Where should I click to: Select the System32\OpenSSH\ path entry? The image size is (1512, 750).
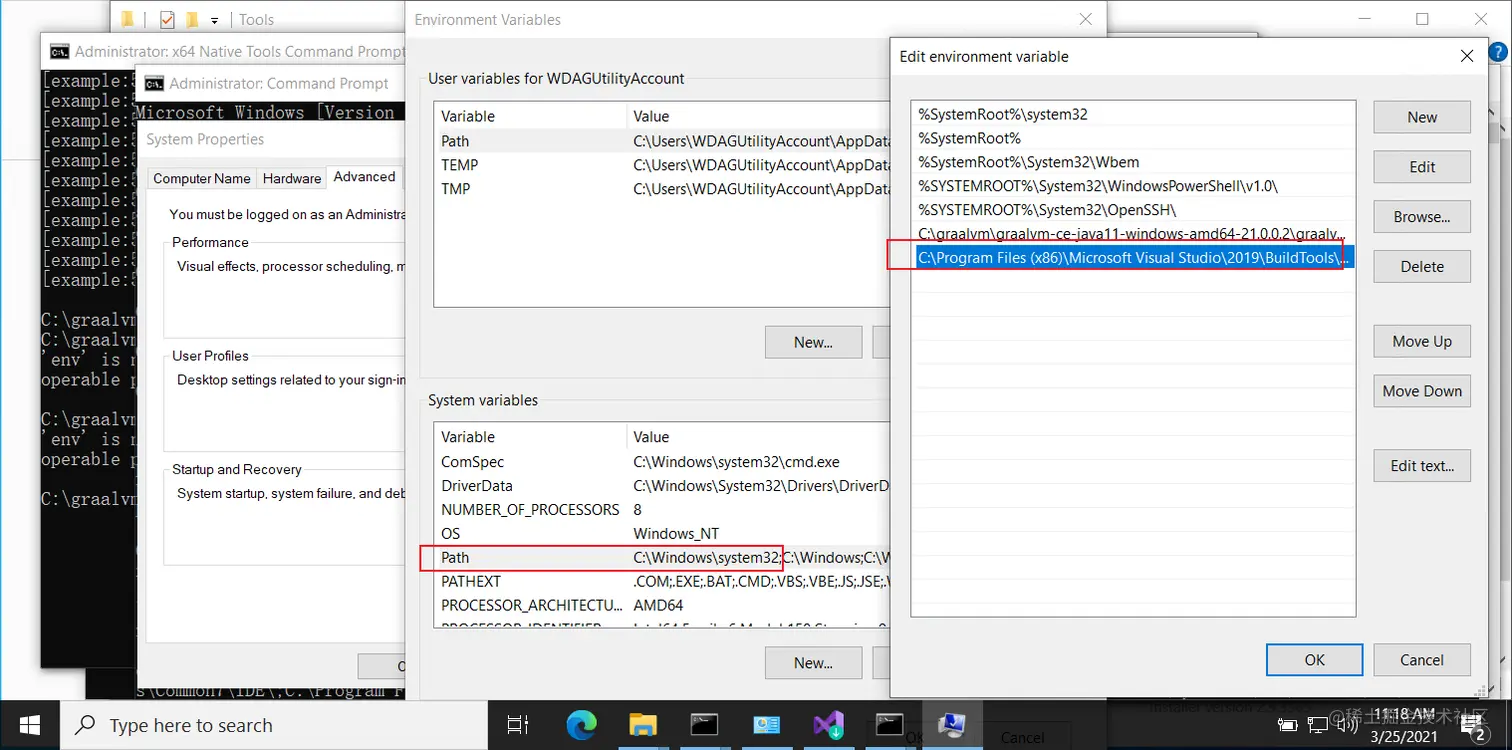[1133, 210]
